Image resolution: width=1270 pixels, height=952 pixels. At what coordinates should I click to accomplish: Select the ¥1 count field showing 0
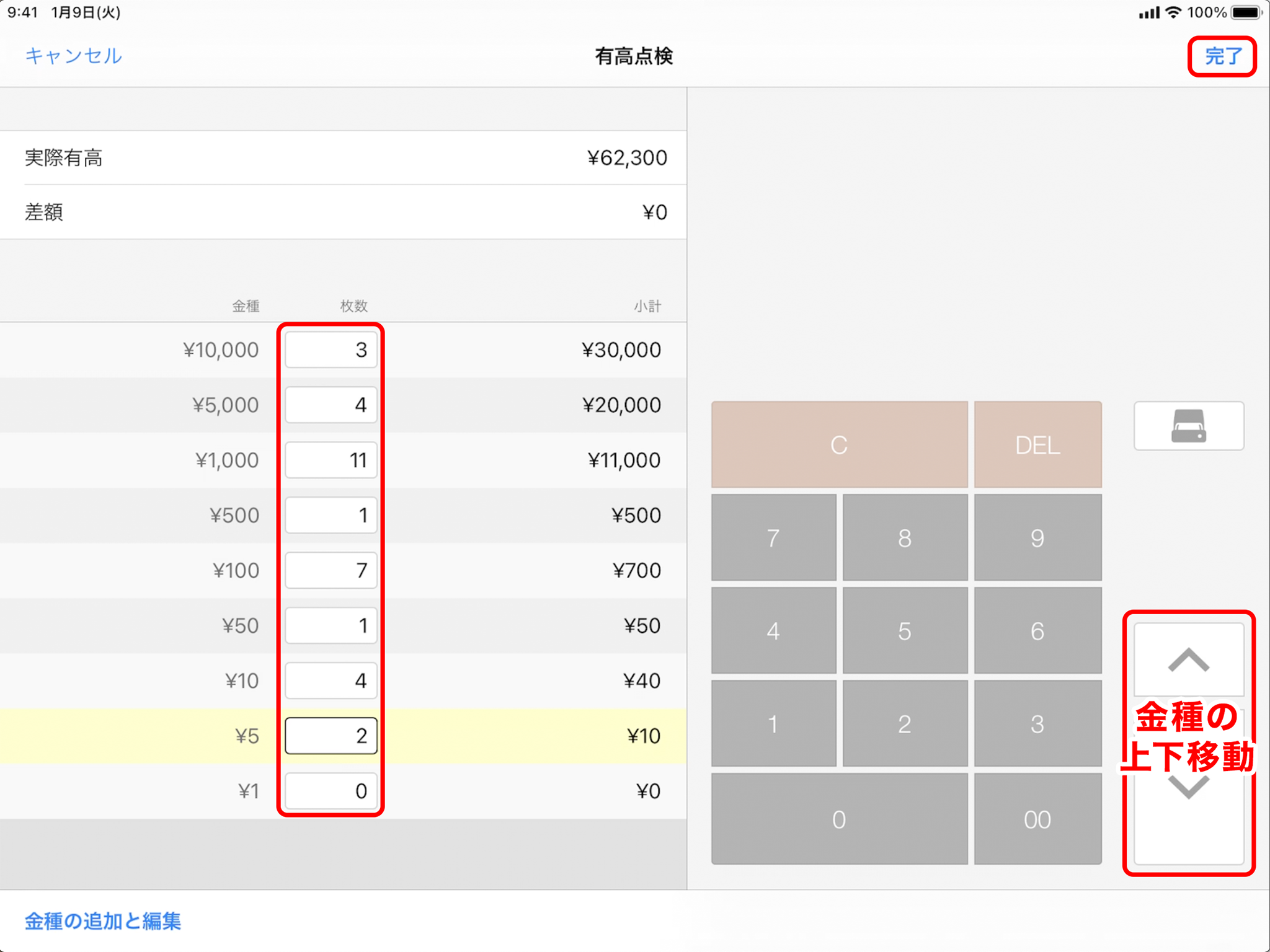(331, 791)
